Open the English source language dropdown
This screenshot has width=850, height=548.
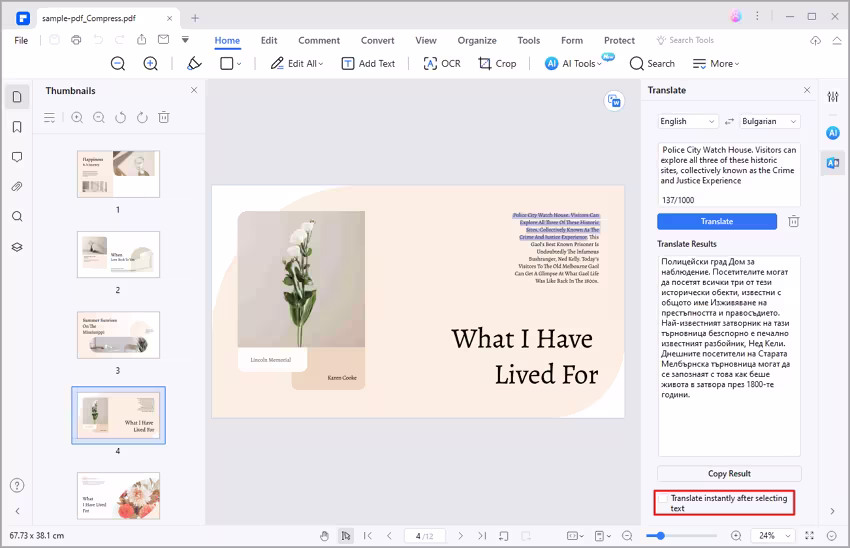coord(687,121)
